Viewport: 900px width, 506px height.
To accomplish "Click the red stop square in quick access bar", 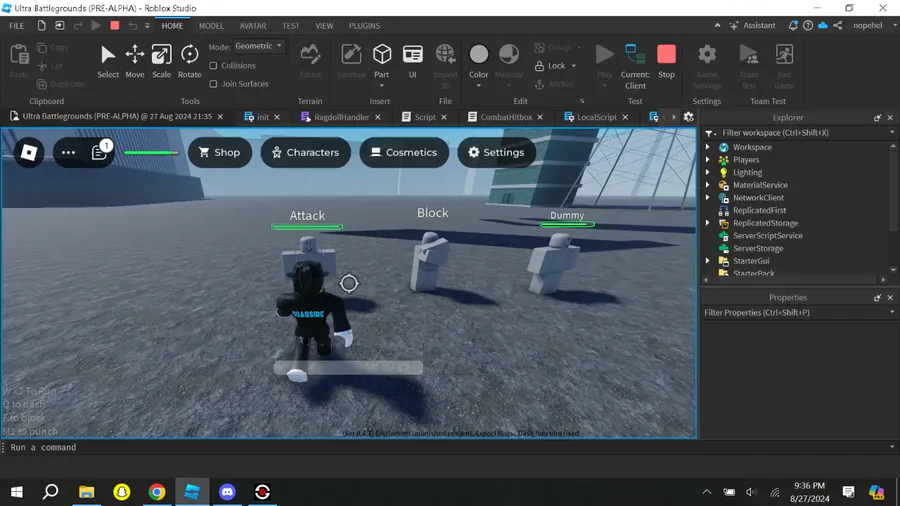I will (x=115, y=25).
